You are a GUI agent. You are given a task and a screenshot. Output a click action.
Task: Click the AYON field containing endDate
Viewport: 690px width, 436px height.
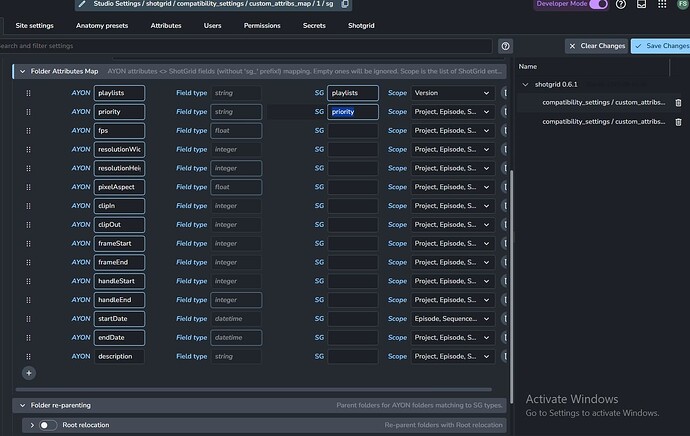pos(119,338)
